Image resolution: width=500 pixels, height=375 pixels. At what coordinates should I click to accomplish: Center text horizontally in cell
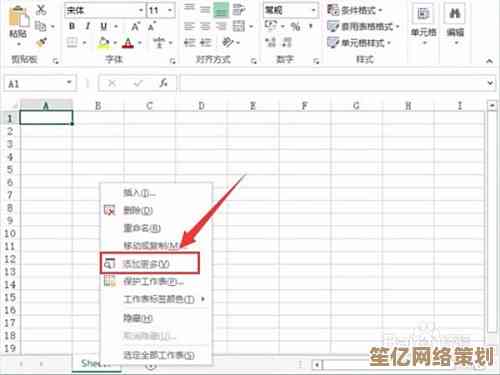(205, 26)
